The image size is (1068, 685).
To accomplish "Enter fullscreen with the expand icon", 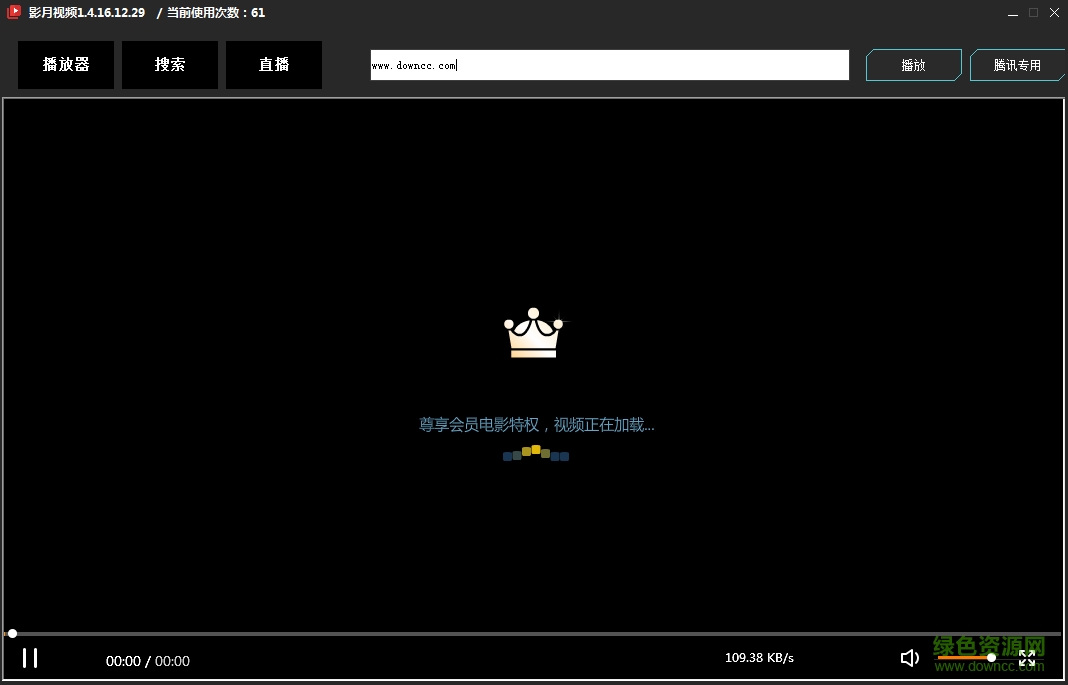I will point(1027,658).
